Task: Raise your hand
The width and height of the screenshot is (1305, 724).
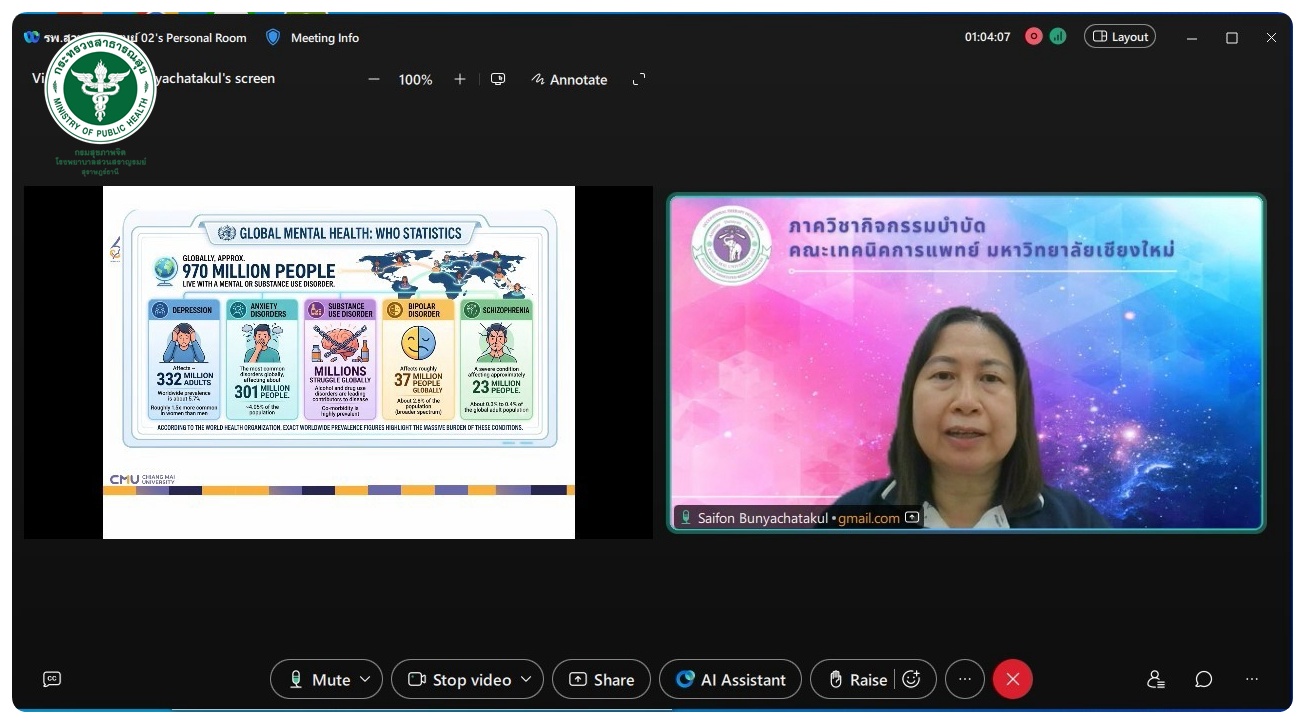Action: tap(858, 679)
